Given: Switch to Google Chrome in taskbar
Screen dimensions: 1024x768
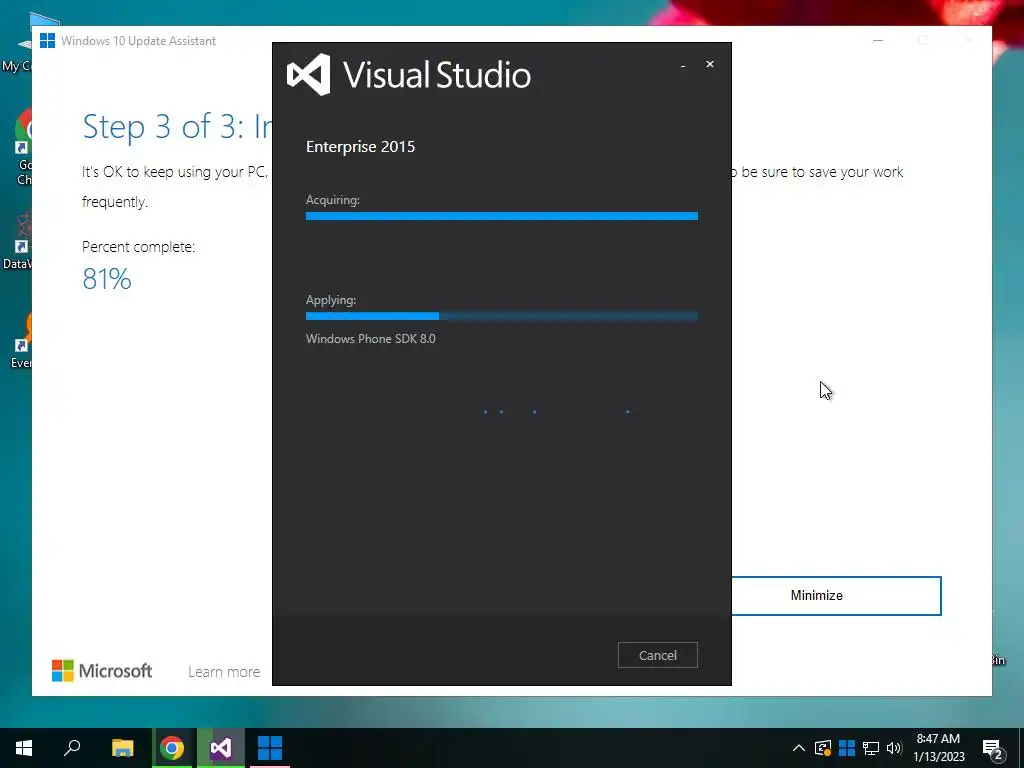Looking at the screenshot, I should click(172, 748).
